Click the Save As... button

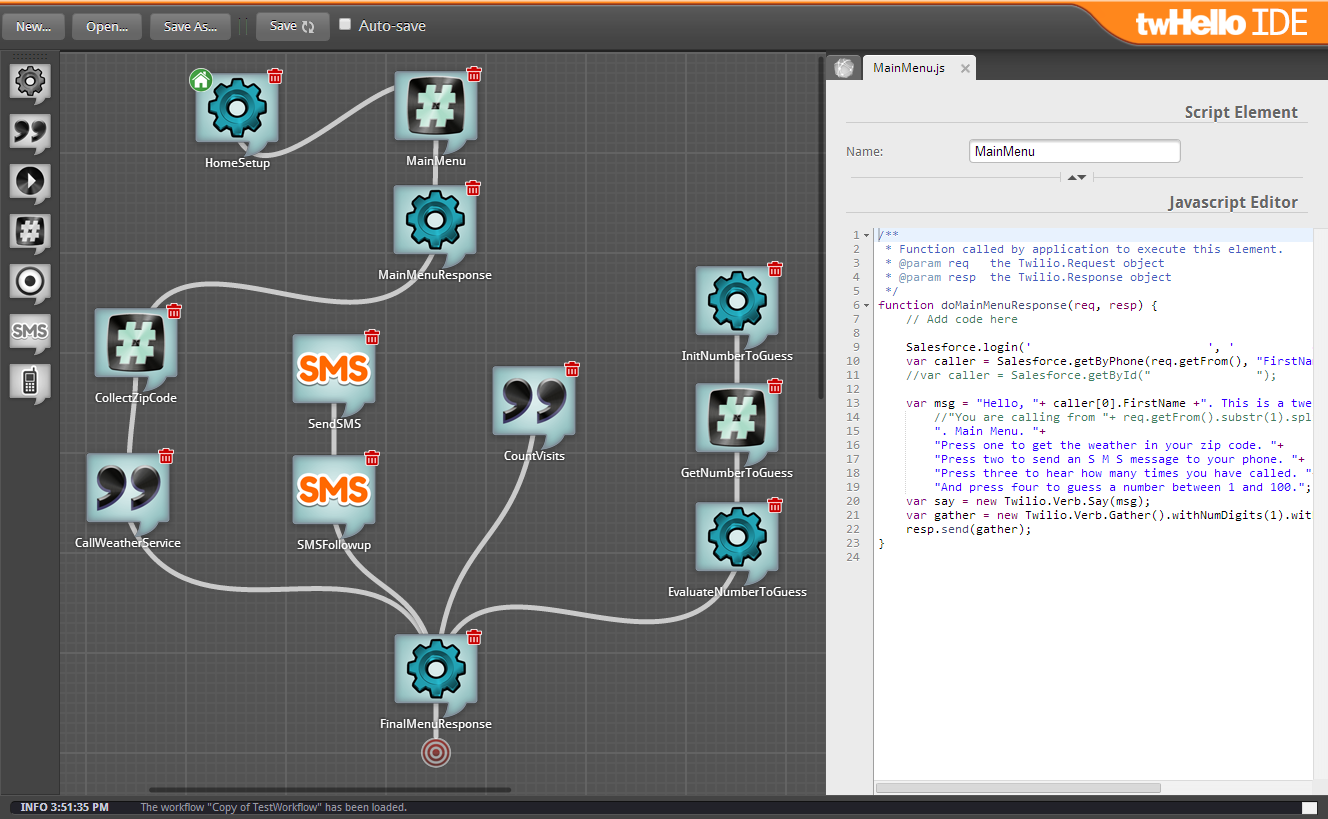190,27
